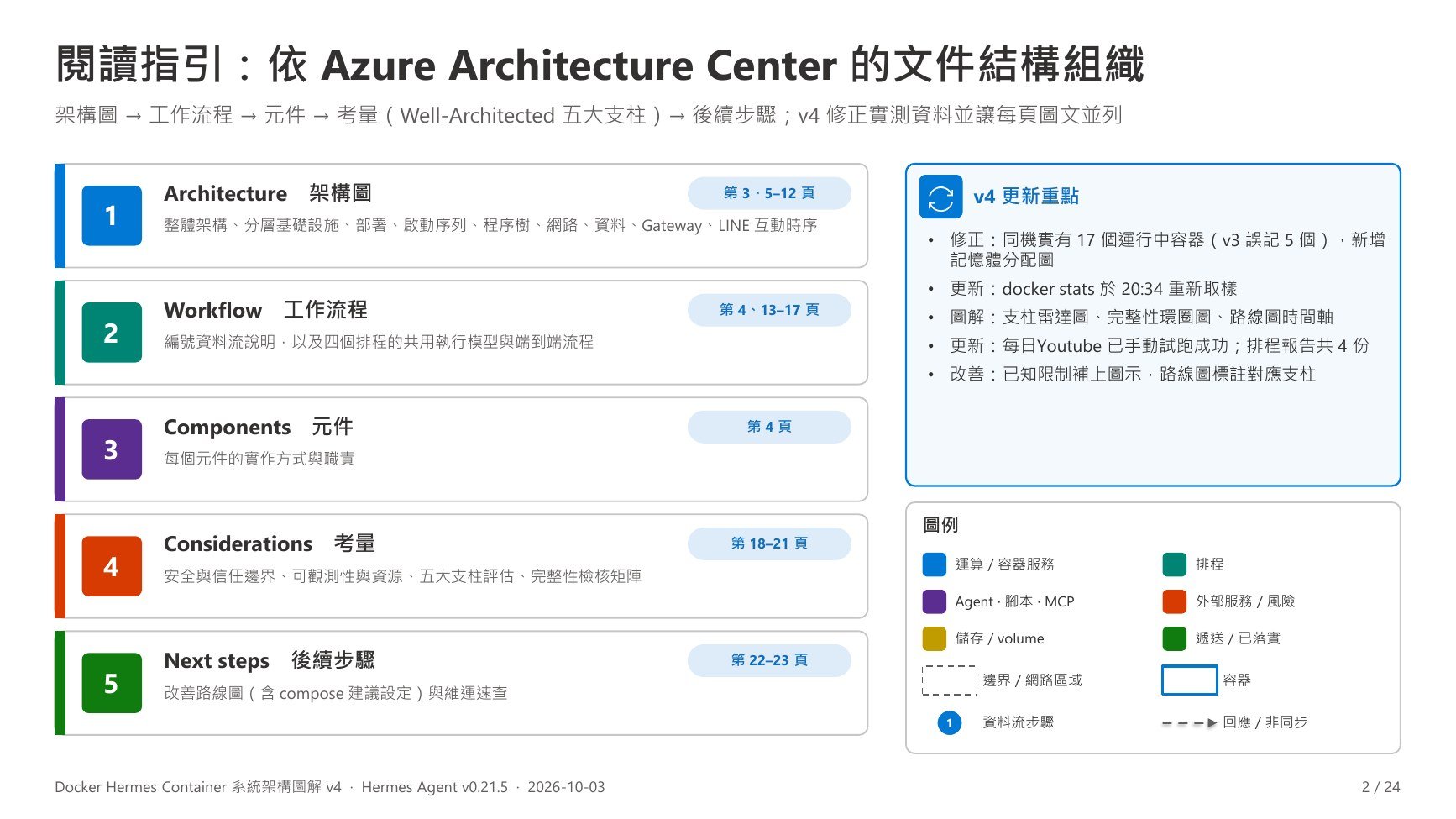
Task: Click the yellow 儲存 / volume color swatch
Action: 935,638
